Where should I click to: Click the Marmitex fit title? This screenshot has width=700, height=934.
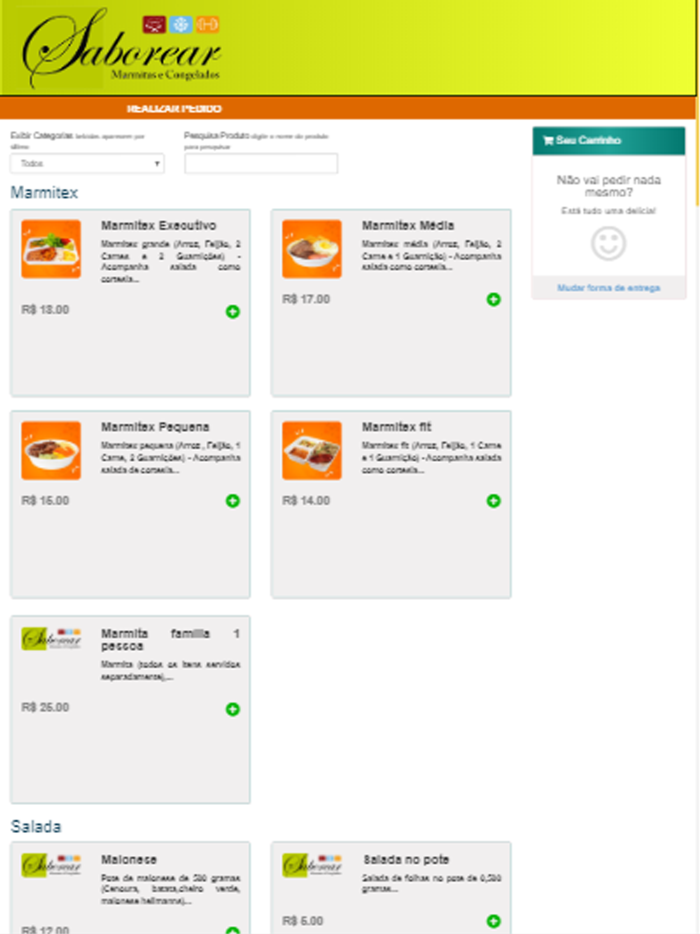point(396,427)
